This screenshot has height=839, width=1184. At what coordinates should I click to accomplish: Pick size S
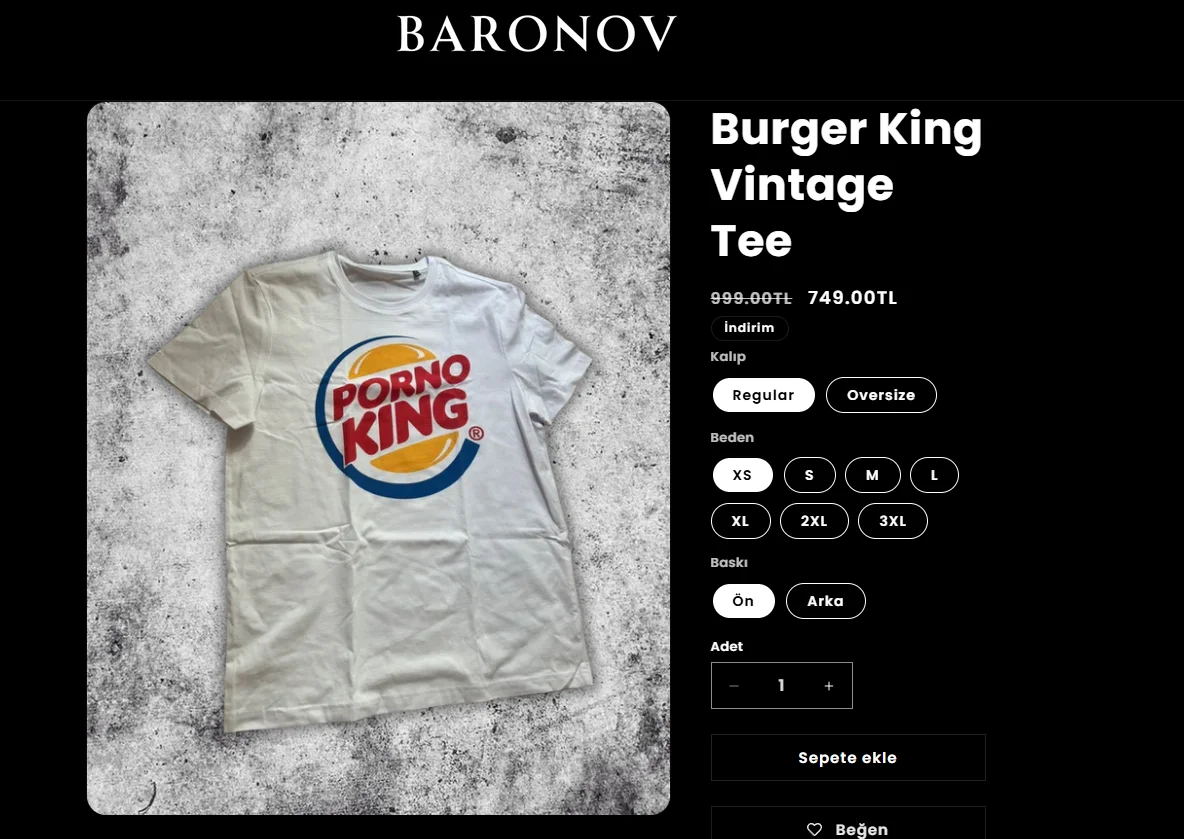tap(809, 475)
